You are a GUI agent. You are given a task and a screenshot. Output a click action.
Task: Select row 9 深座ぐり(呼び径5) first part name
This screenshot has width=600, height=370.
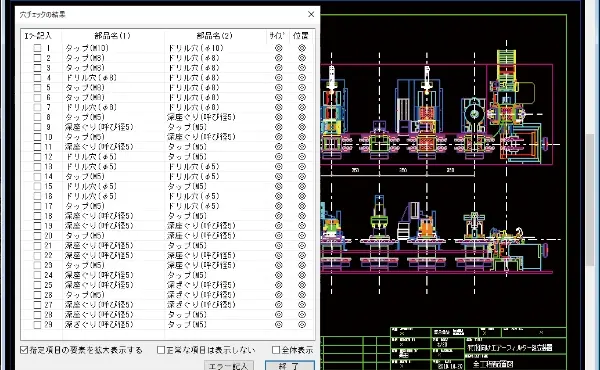pyautogui.click(x=99, y=127)
